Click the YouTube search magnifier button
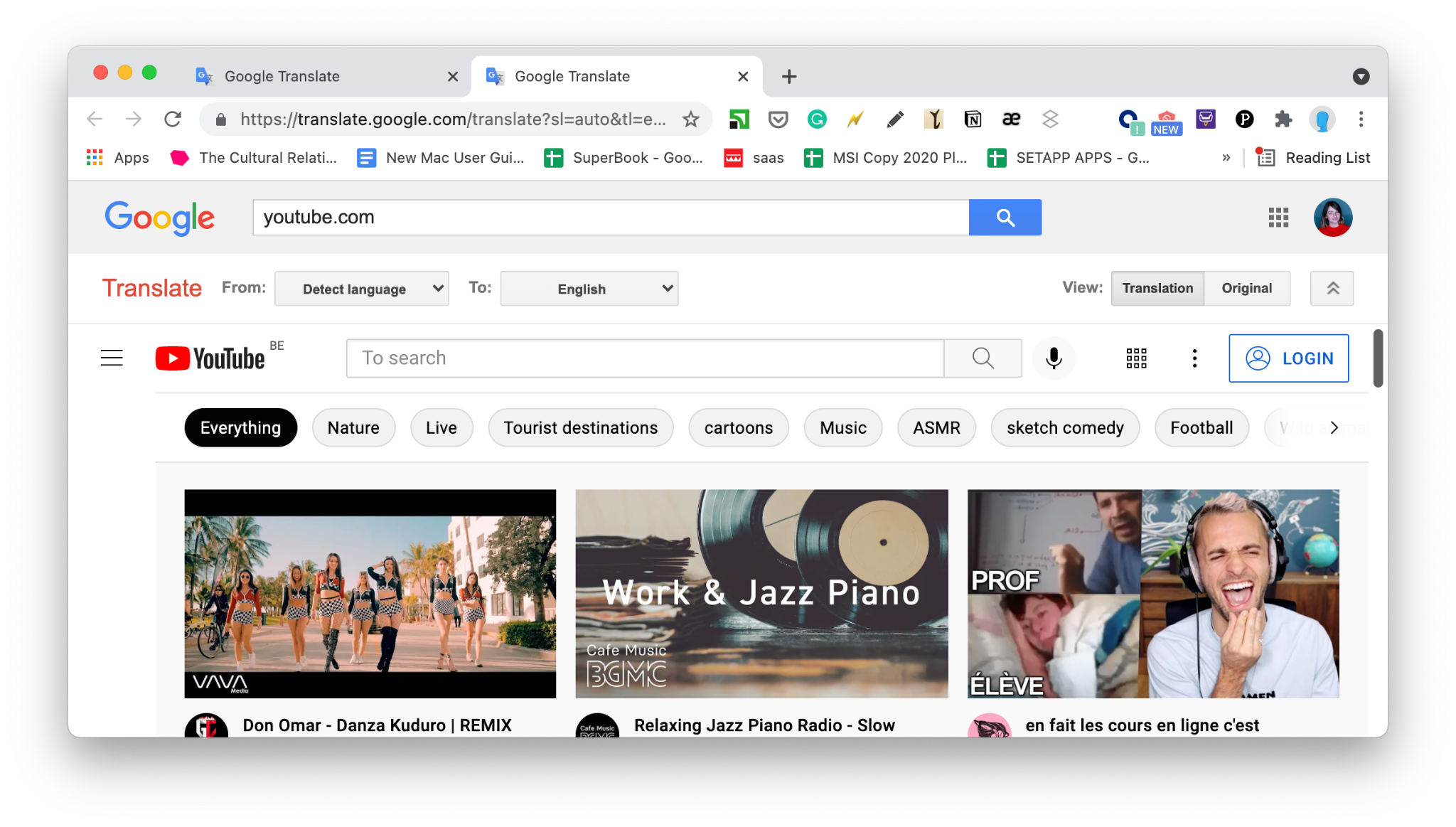Viewport: 1456px width, 827px height. [x=983, y=358]
